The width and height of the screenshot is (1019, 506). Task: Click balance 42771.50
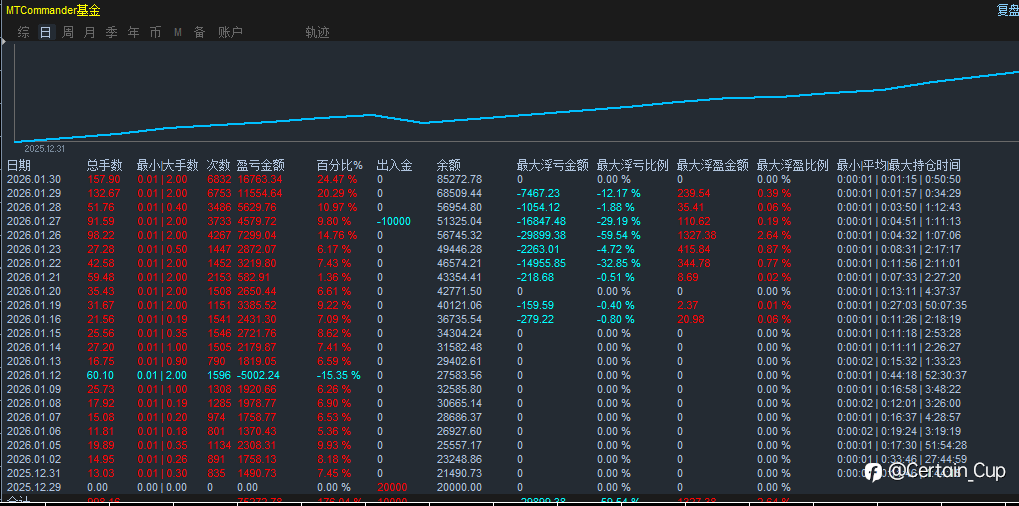(x=459, y=292)
